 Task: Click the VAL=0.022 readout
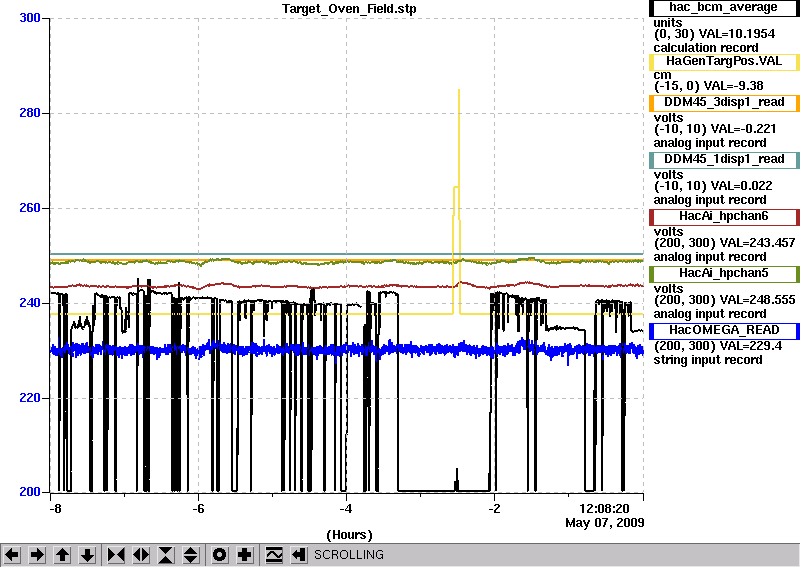pos(741,186)
